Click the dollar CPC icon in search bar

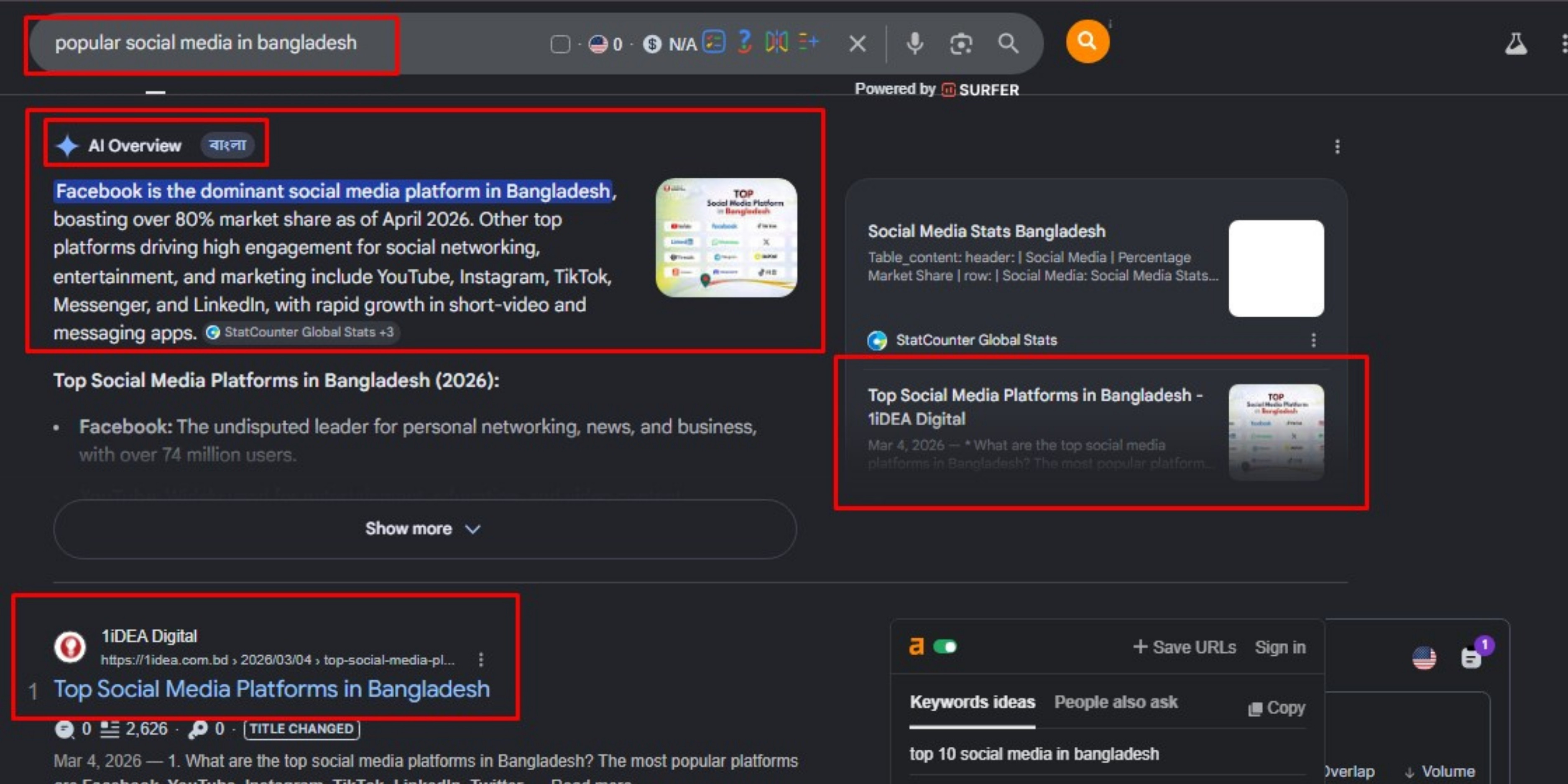pos(652,44)
